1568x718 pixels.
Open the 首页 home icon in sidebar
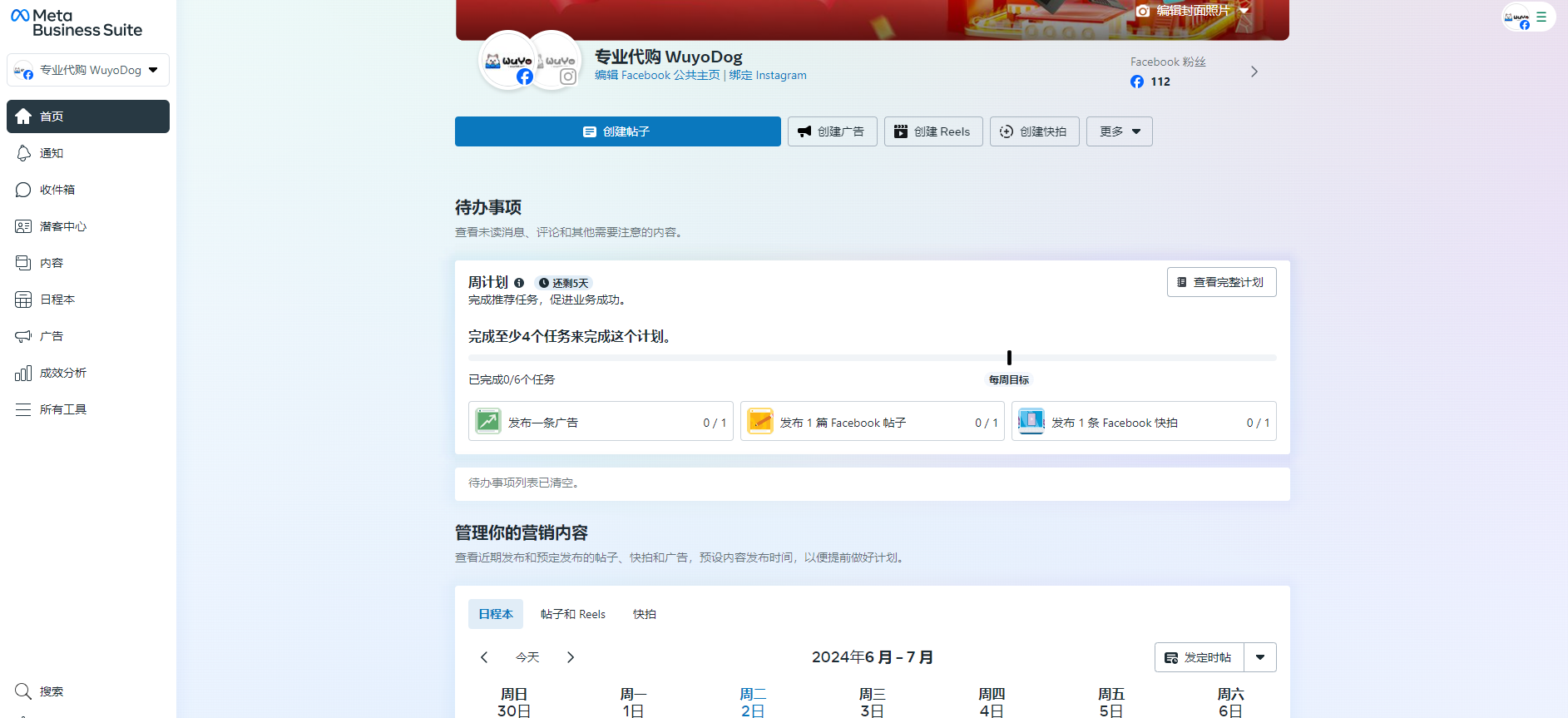(23, 116)
